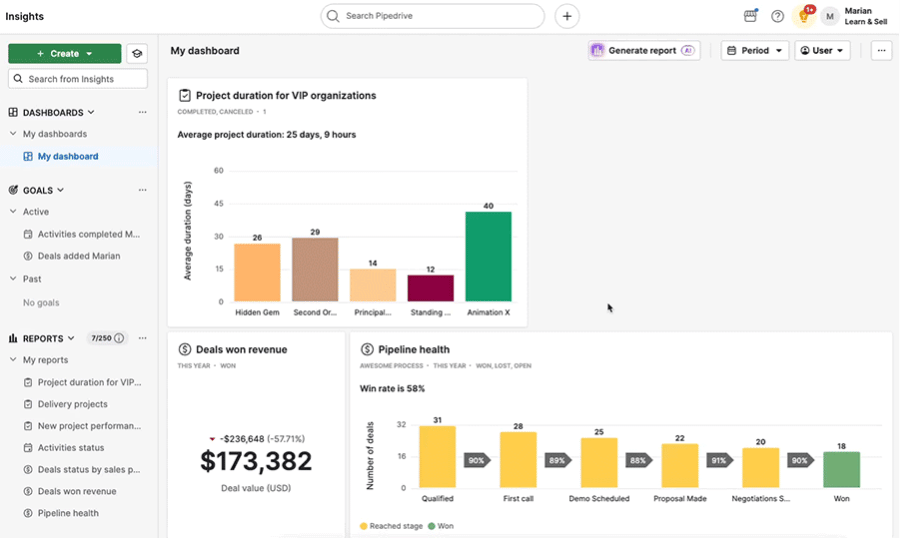Open the Sales Assistant lightbulb icon
The image size is (900, 538).
(x=804, y=16)
